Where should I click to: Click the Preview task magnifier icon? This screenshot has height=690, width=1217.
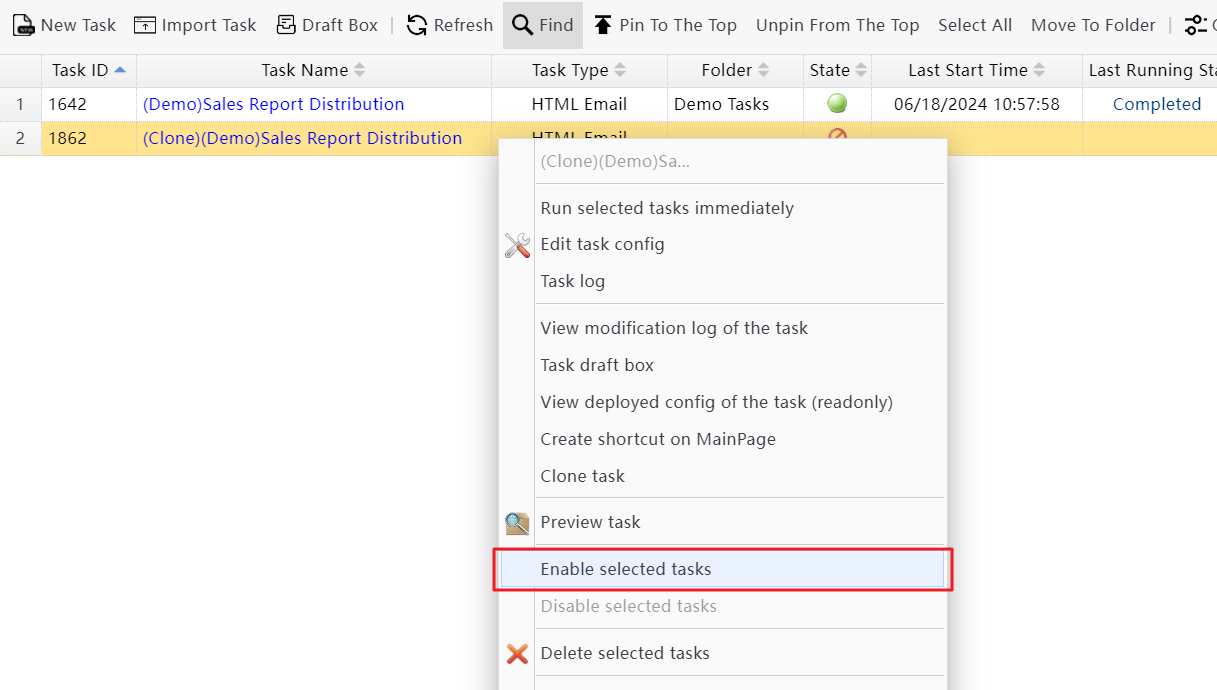(517, 523)
